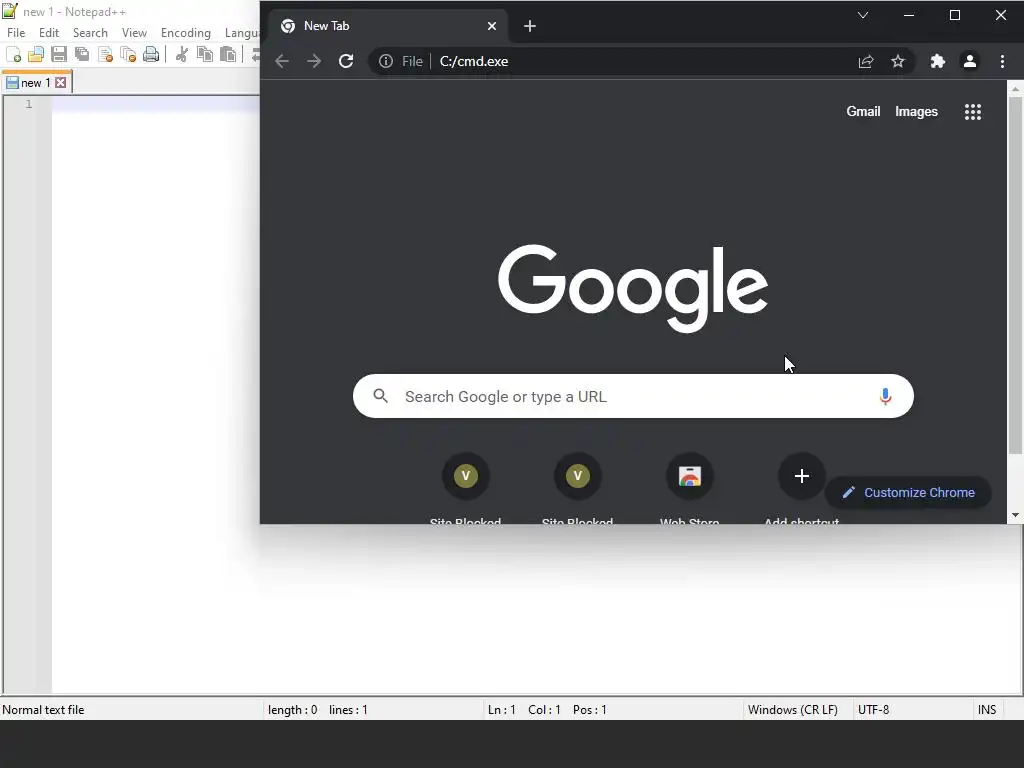The width and height of the screenshot is (1024, 768).
Task: Open Notepad++ File menu
Action: tap(16, 33)
